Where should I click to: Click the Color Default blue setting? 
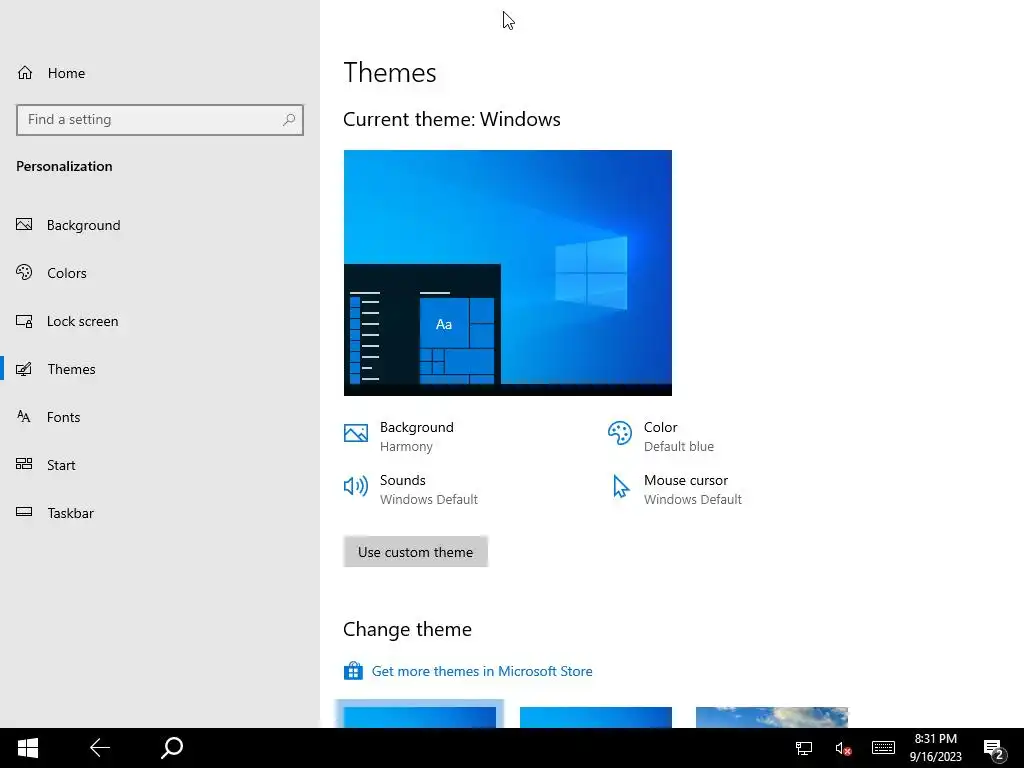click(661, 436)
